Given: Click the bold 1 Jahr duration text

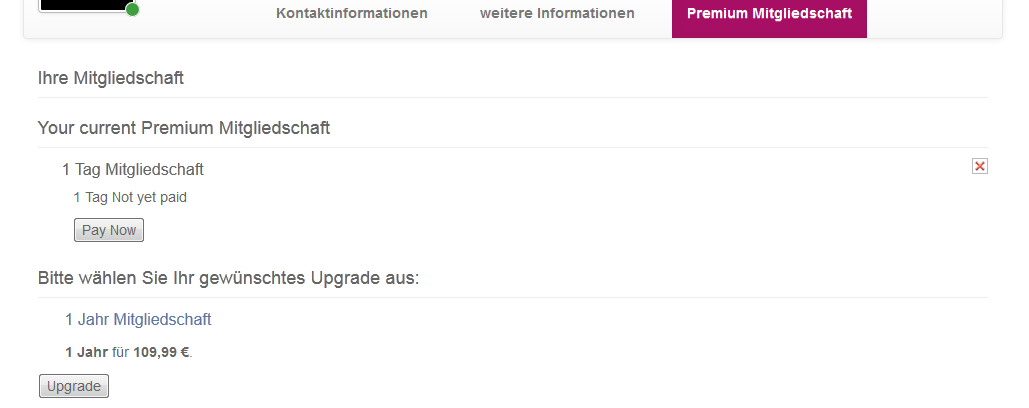Looking at the screenshot, I should (87, 352).
